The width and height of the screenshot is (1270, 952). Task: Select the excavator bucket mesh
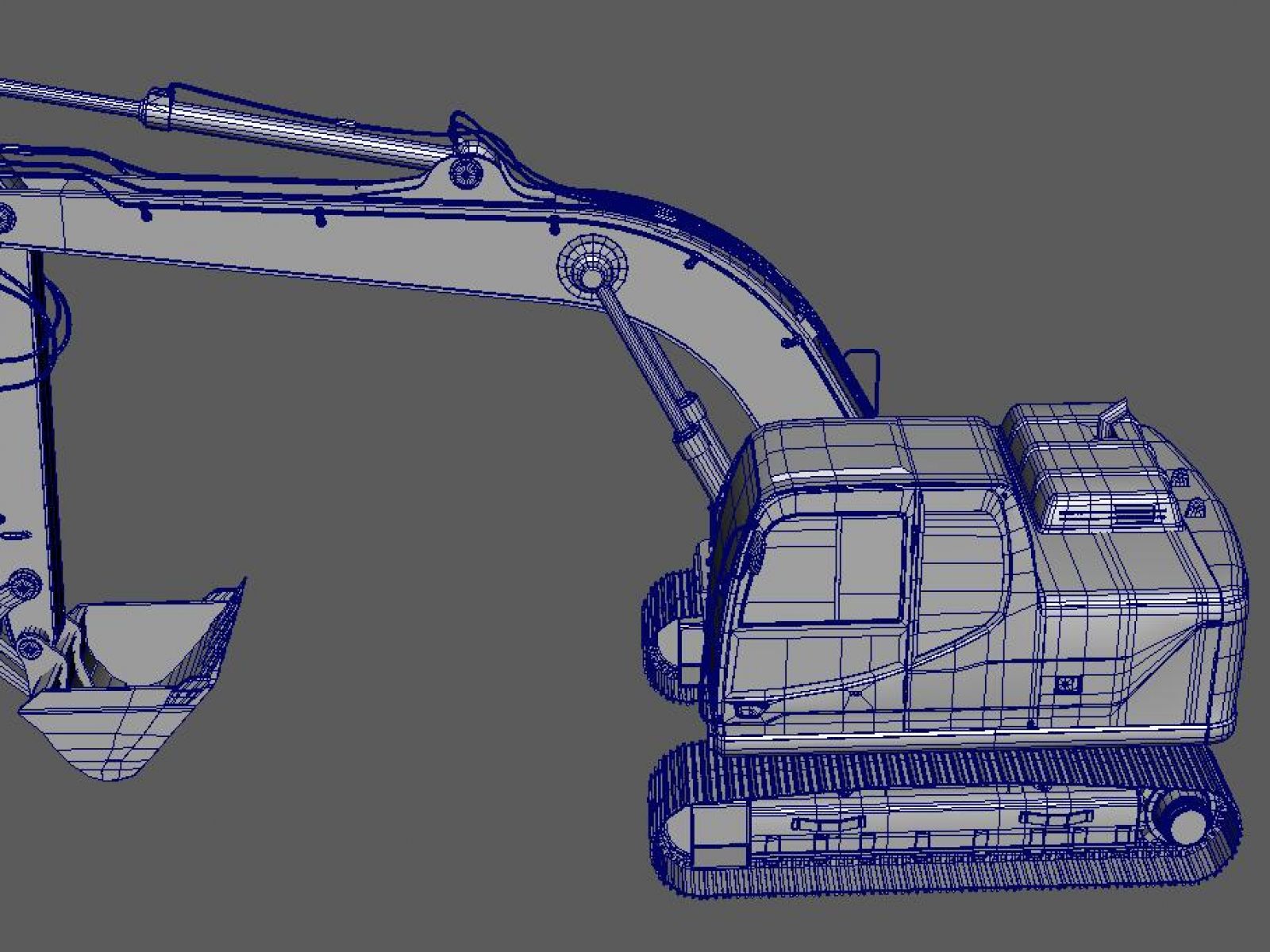click(x=131, y=680)
